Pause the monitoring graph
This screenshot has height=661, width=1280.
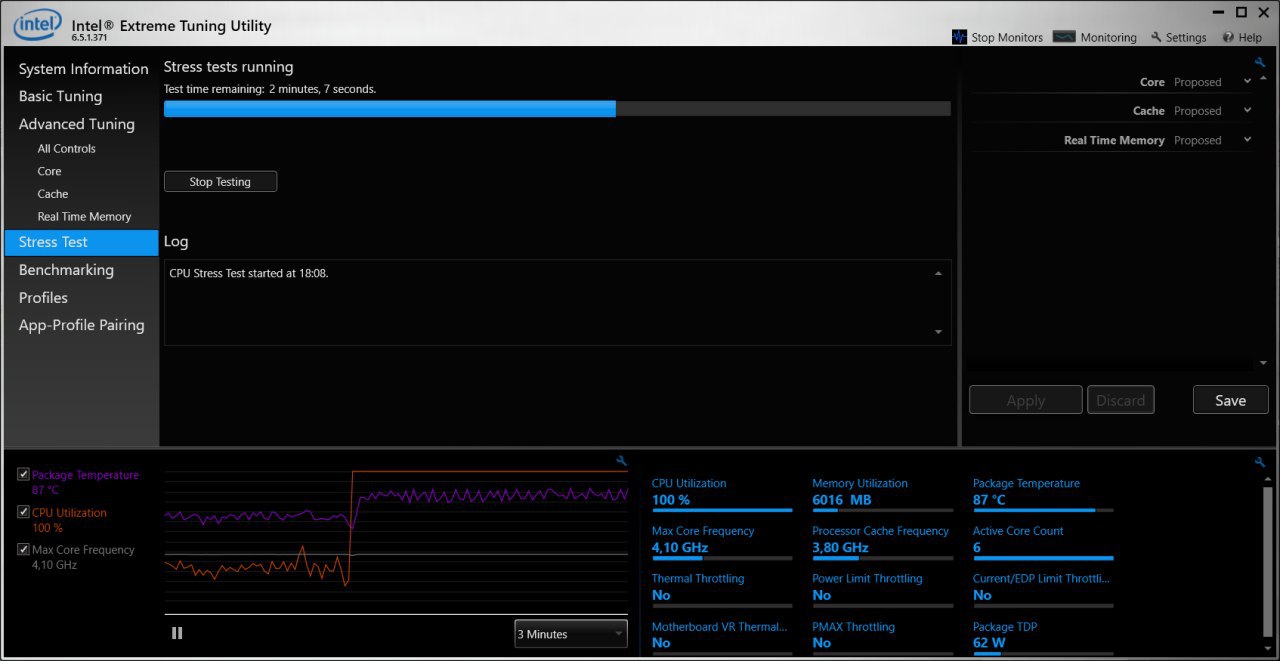[x=177, y=633]
